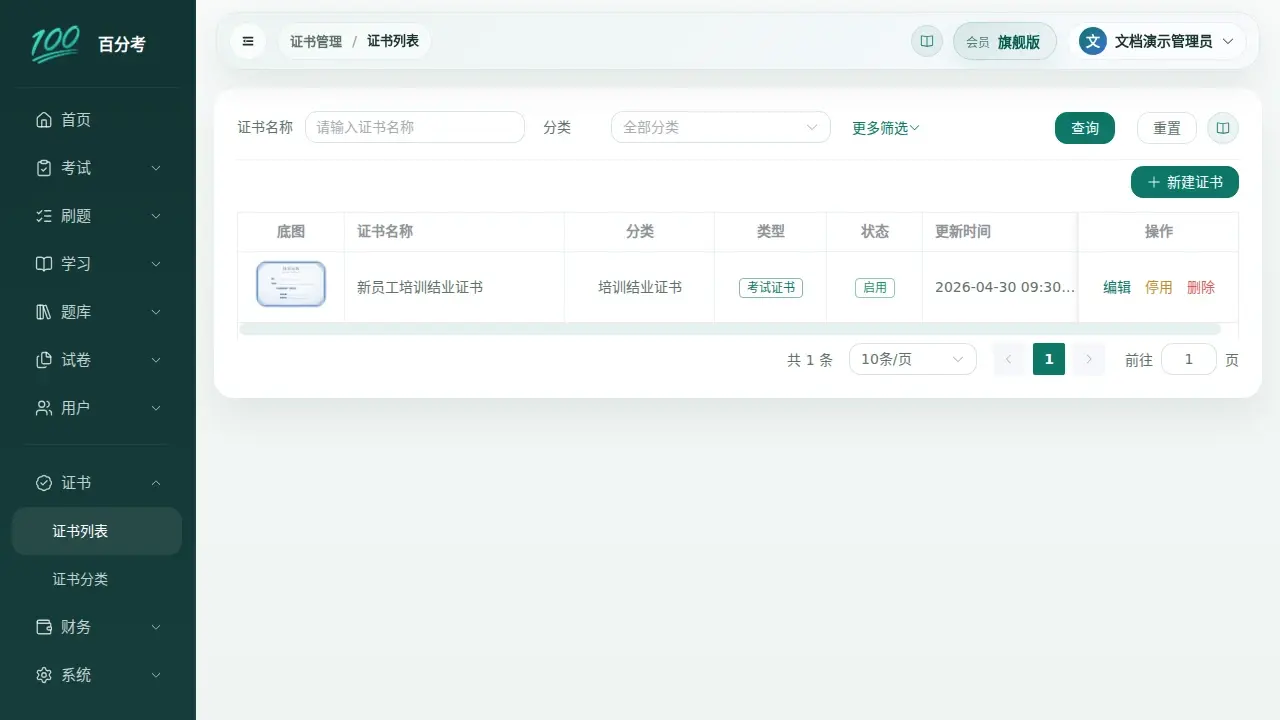The height and width of the screenshot is (720, 1280).
Task: Open the 10条/页 page size dropdown
Action: point(913,359)
